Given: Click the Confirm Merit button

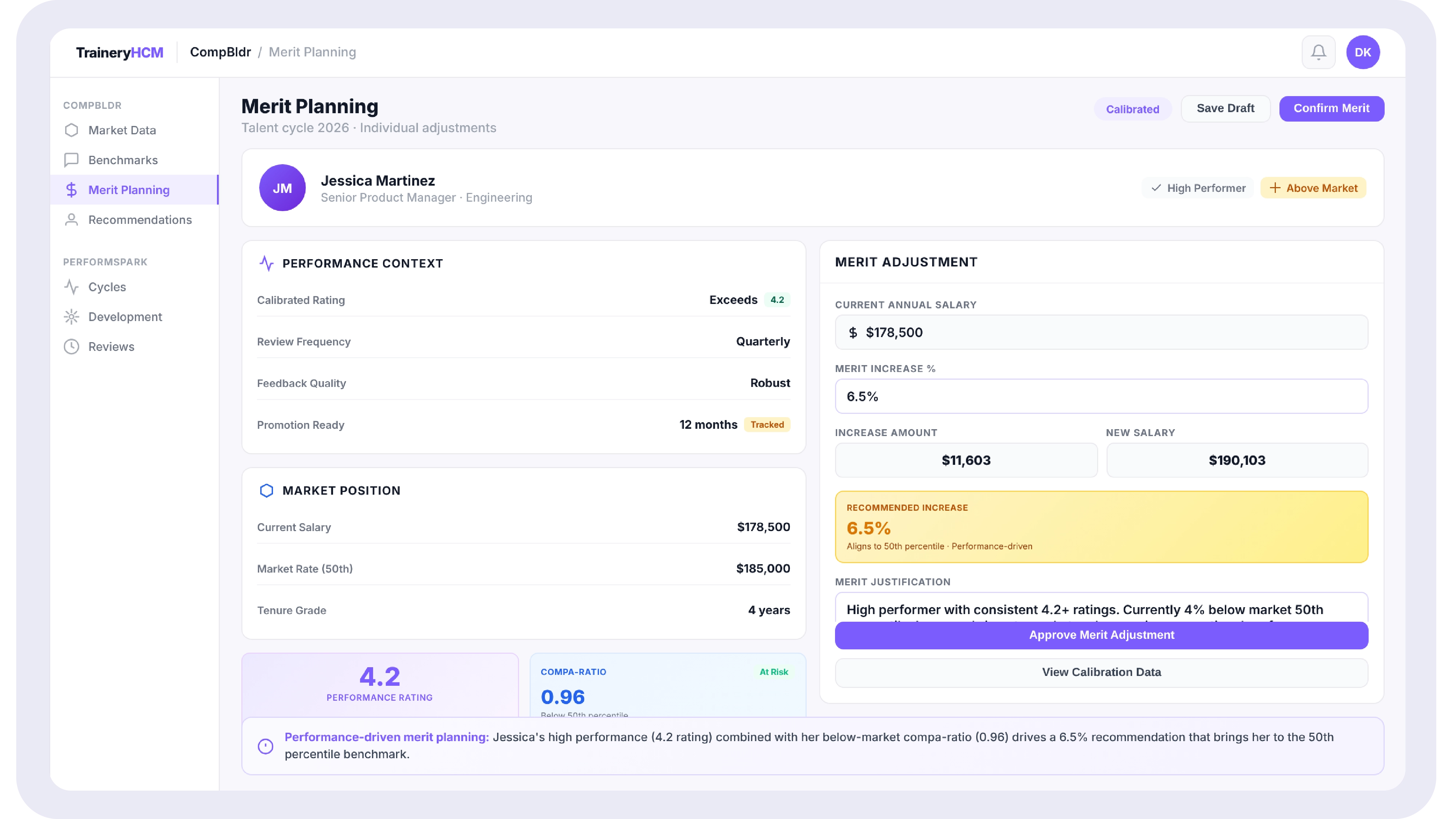Looking at the screenshot, I should point(1331,108).
